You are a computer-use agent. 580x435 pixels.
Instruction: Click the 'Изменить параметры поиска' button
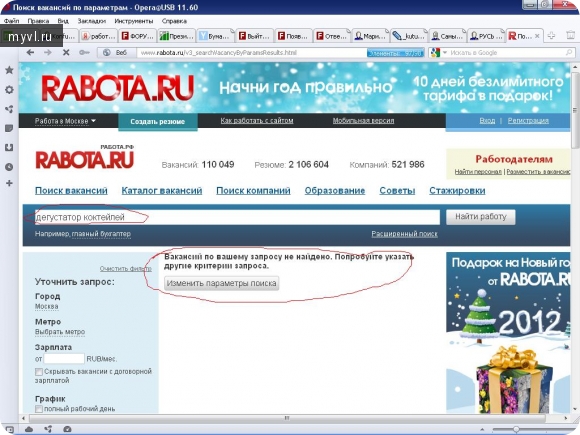pos(221,283)
